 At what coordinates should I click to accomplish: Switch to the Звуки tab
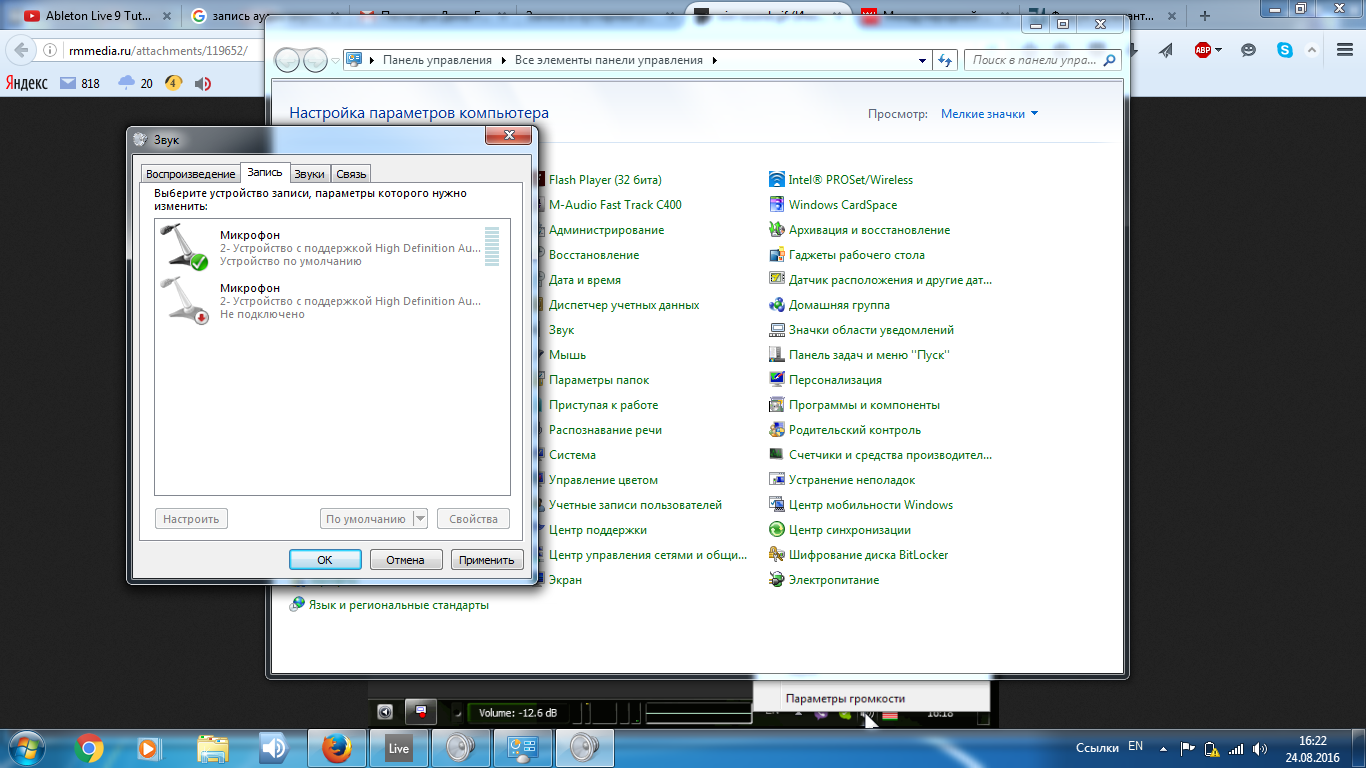pos(310,174)
